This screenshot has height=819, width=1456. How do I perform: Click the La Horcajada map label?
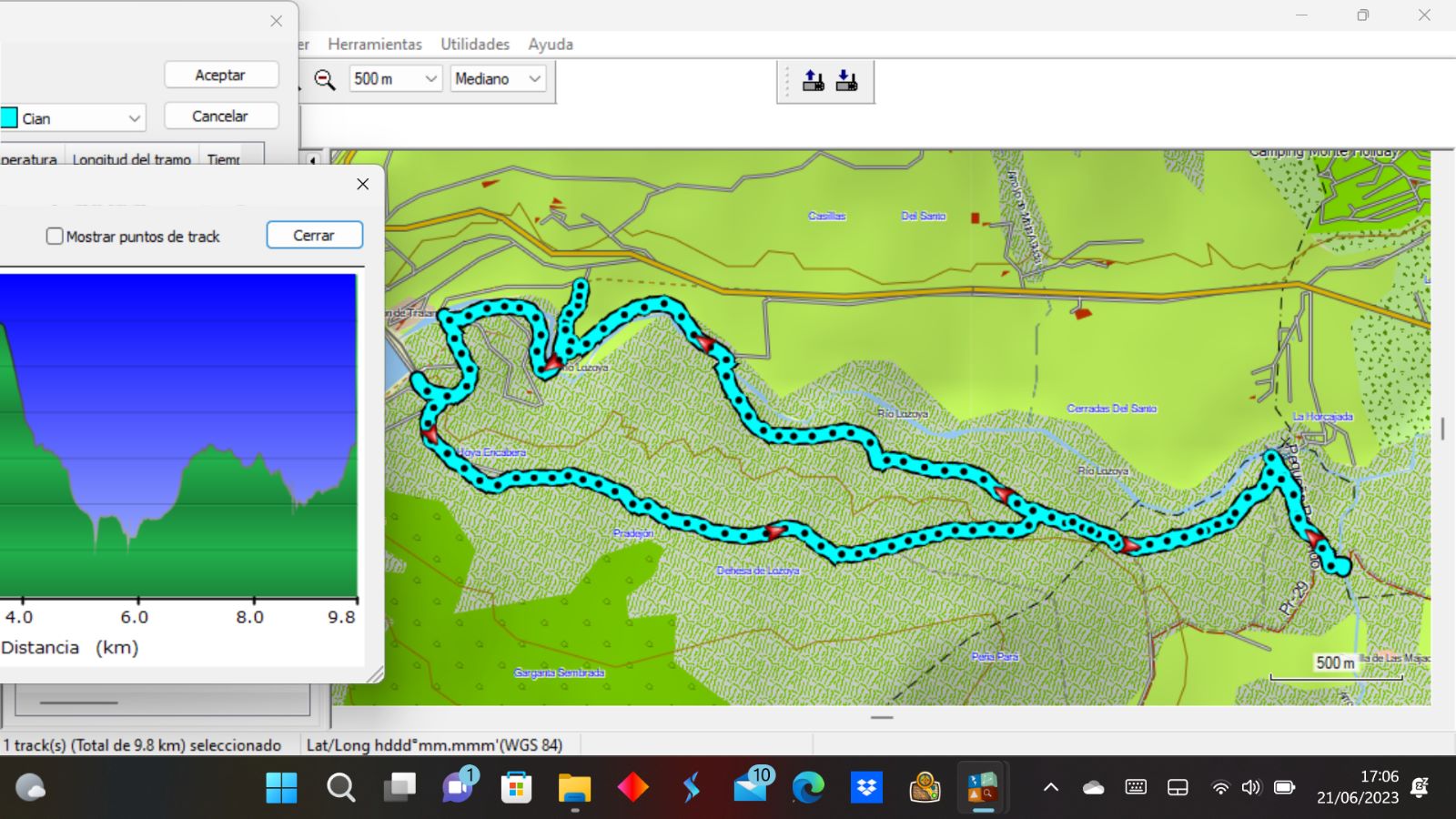(x=1323, y=416)
